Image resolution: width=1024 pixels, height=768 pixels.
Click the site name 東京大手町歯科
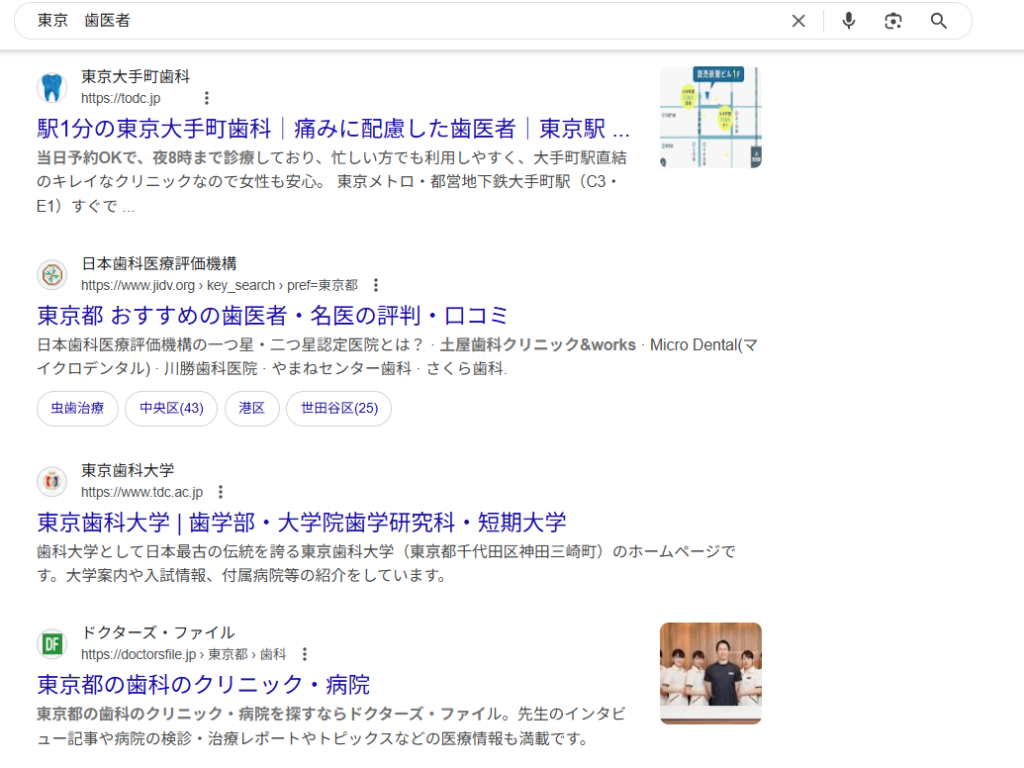tap(135, 76)
